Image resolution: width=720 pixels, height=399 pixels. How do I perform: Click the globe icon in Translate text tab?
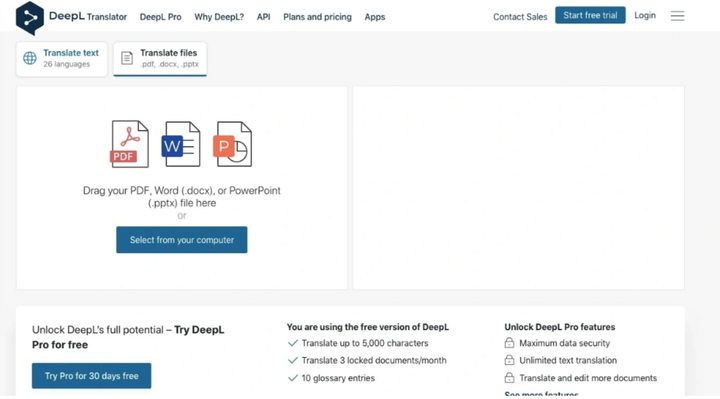tap(30, 58)
